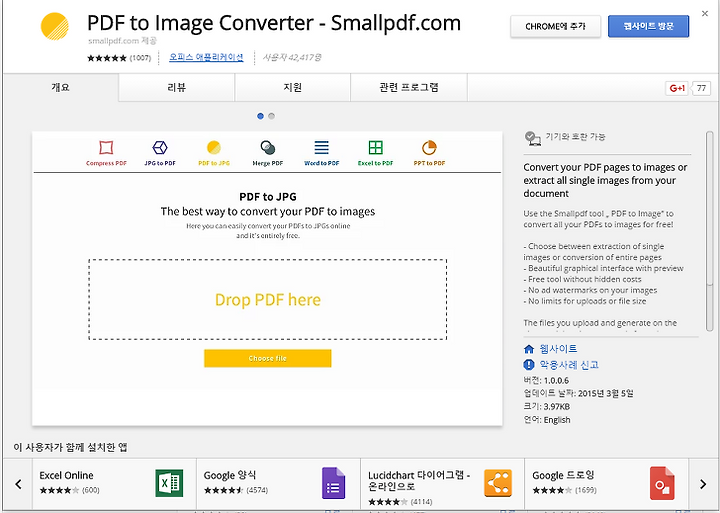This screenshot has height=513, width=720.
Task: Select the first screenshot carousel dot
Action: (260, 116)
